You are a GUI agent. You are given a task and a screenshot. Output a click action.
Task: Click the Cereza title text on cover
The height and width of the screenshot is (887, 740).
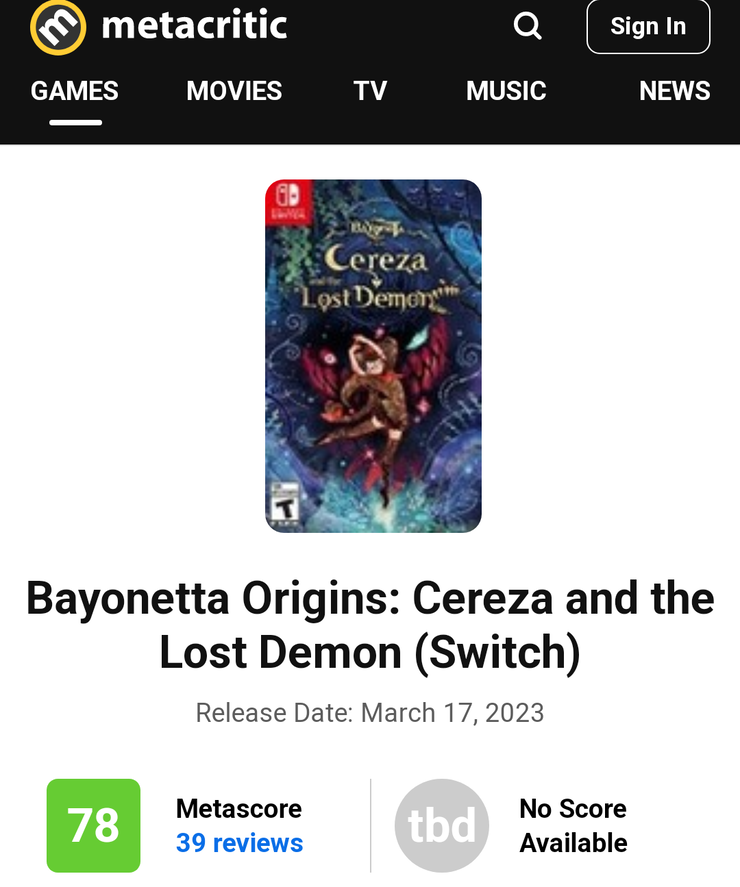click(x=375, y=260)
